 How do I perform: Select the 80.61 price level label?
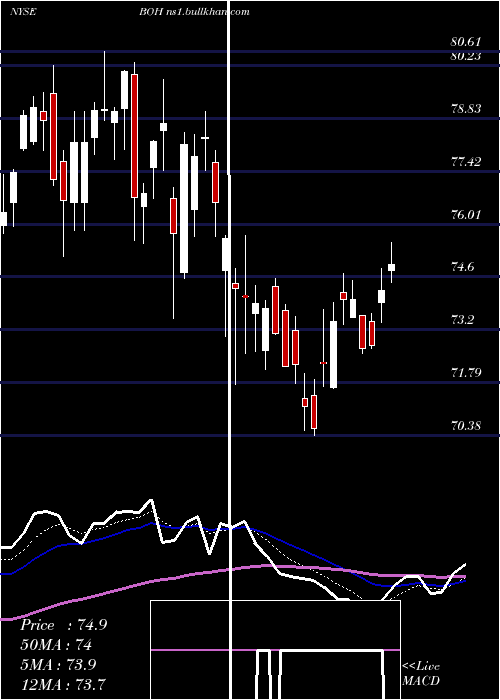(466, 42)
